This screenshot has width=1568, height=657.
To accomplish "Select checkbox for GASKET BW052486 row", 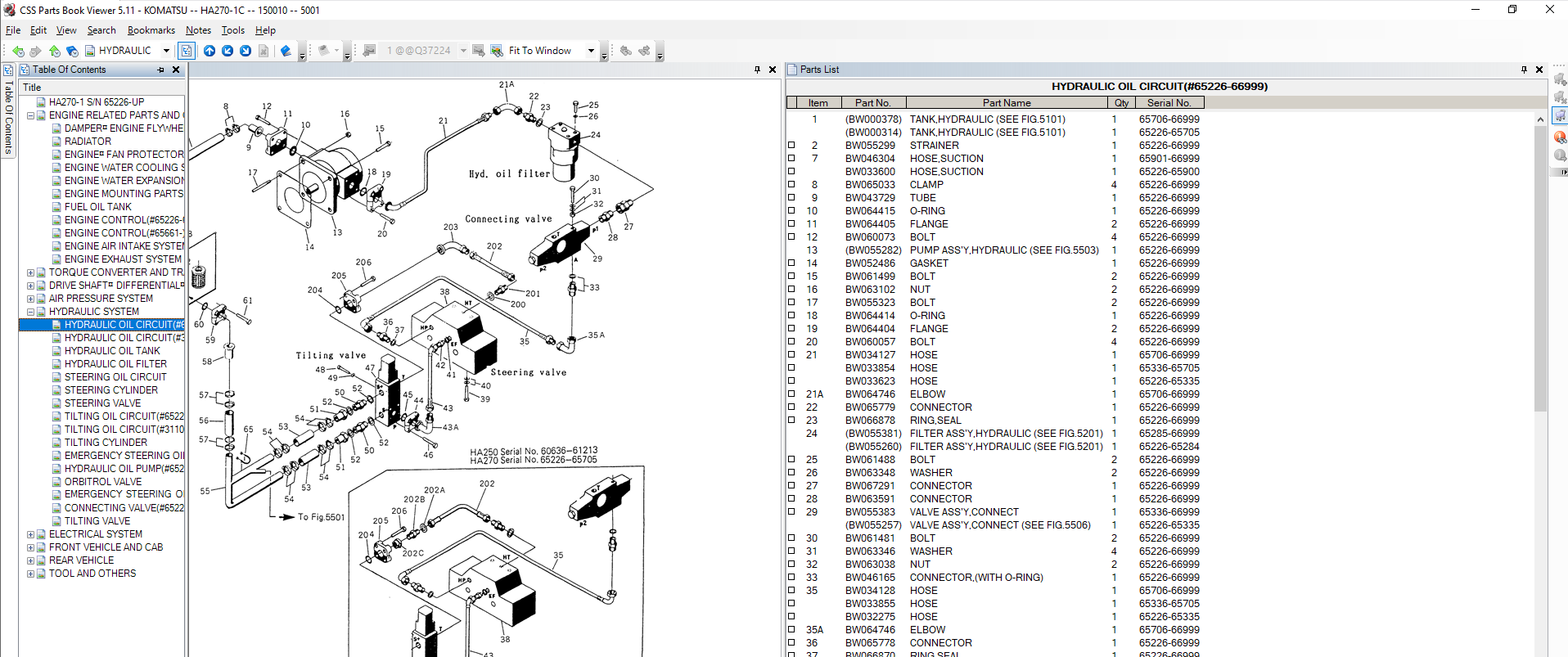I will (791, 263).
